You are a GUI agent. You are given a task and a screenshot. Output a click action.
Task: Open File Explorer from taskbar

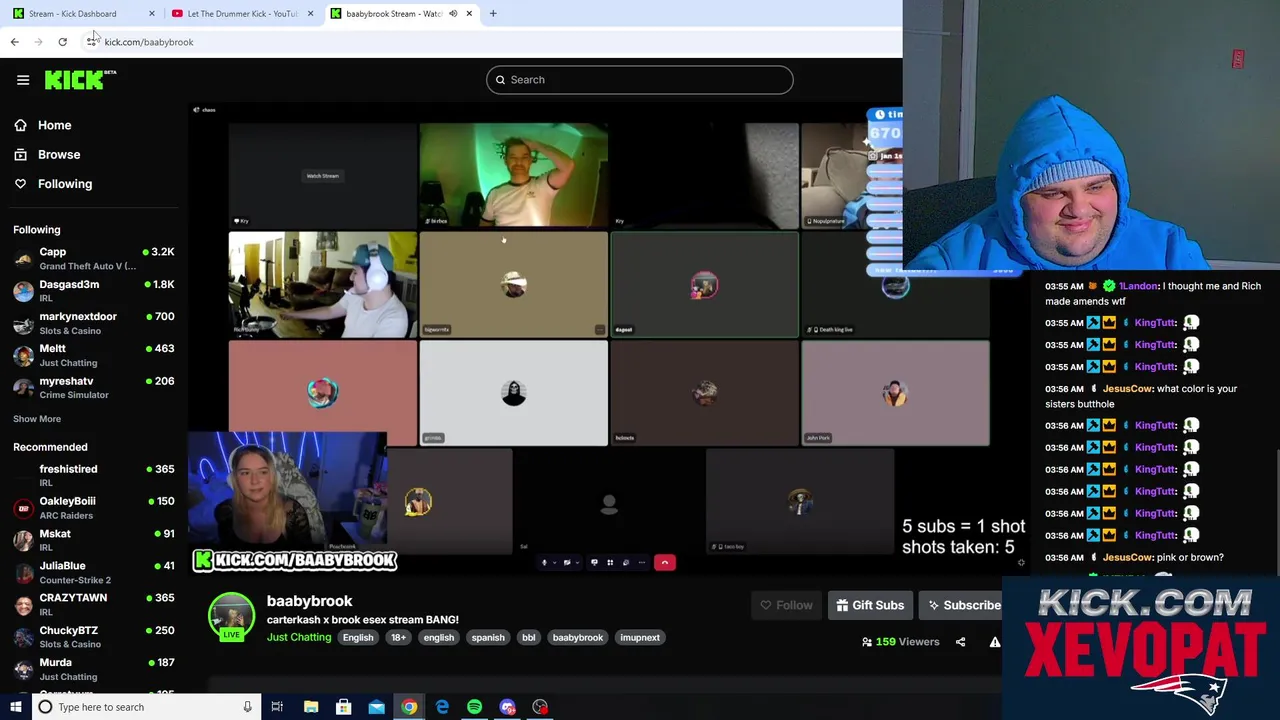[311, 707]
